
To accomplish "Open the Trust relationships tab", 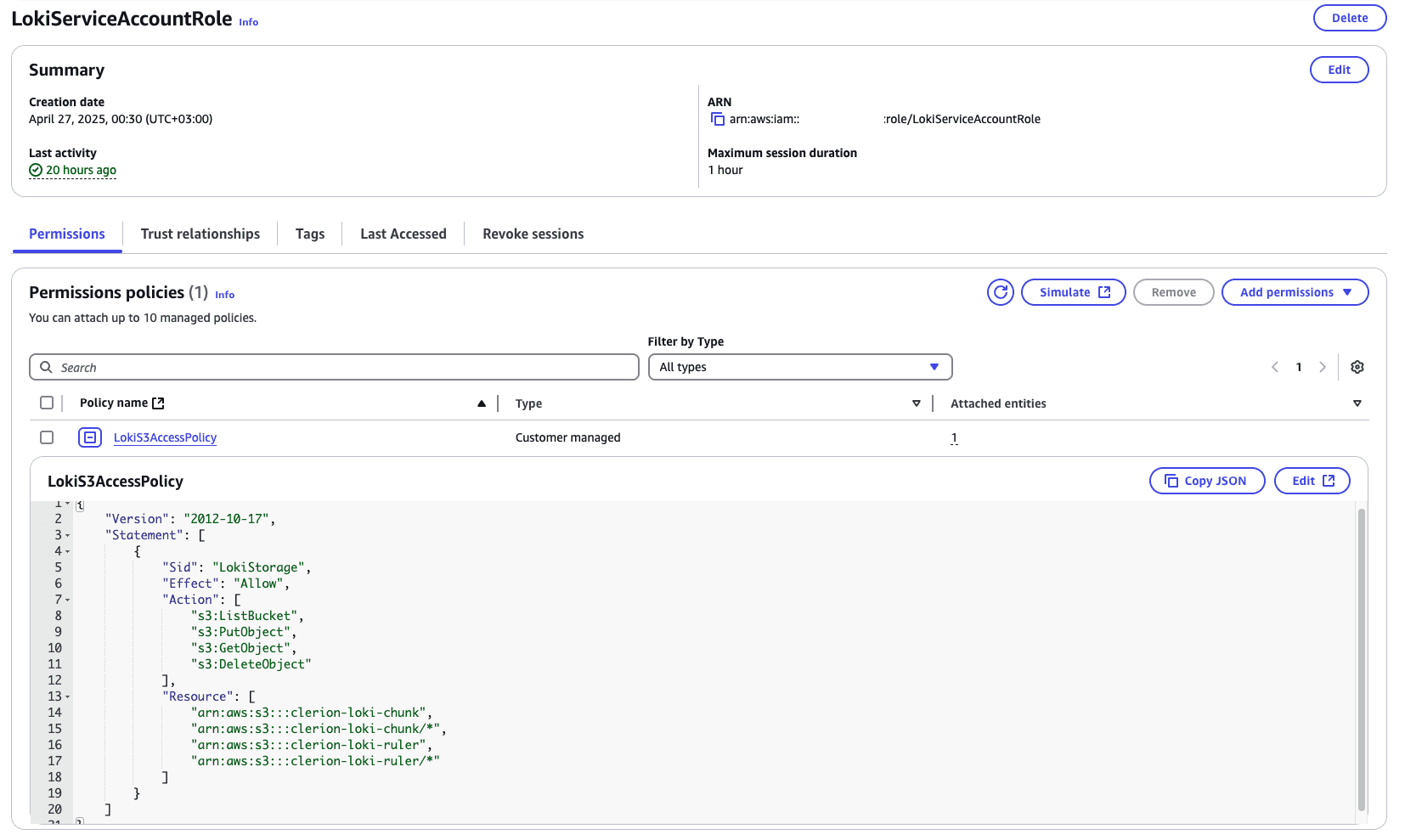I will 200,234.
